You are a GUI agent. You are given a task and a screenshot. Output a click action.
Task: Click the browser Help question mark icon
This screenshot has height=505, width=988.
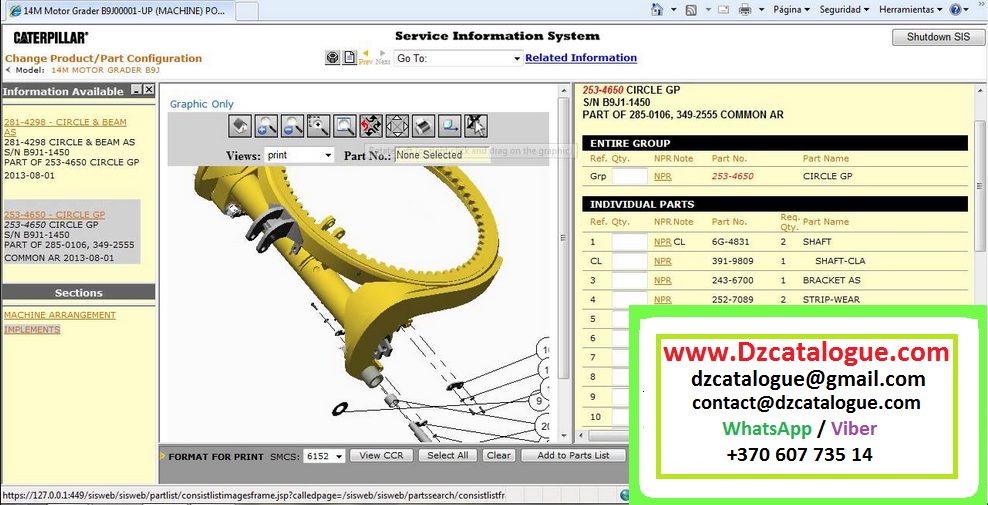(956, 9)
